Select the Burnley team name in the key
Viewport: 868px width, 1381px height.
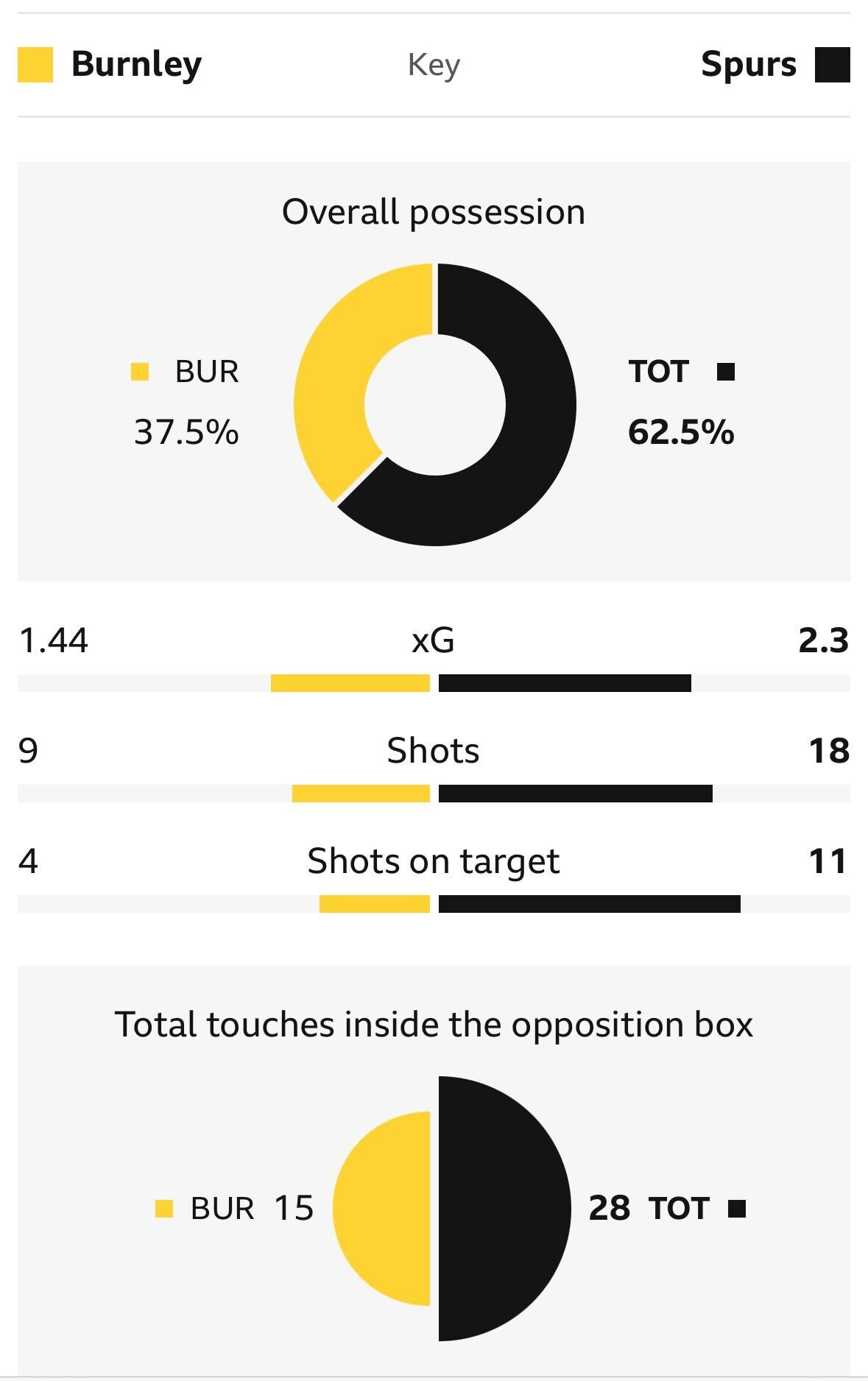coord(136,65)
